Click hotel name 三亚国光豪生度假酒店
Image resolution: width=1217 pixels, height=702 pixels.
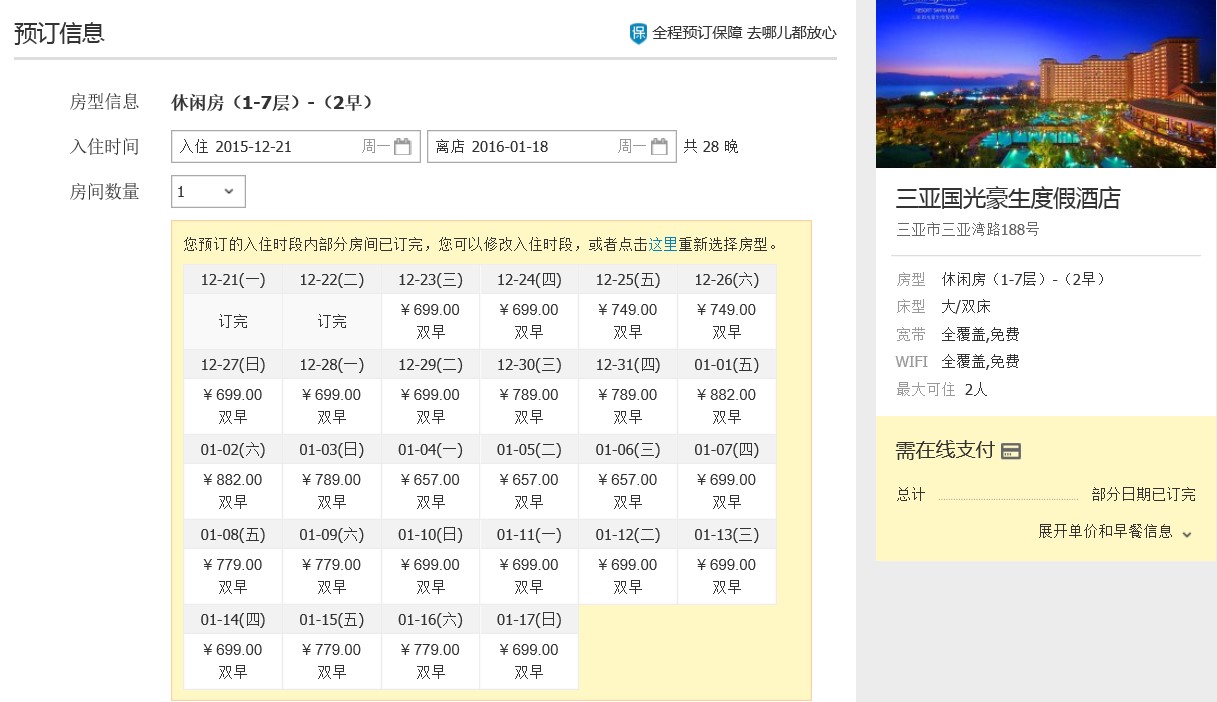point(1008,198)
